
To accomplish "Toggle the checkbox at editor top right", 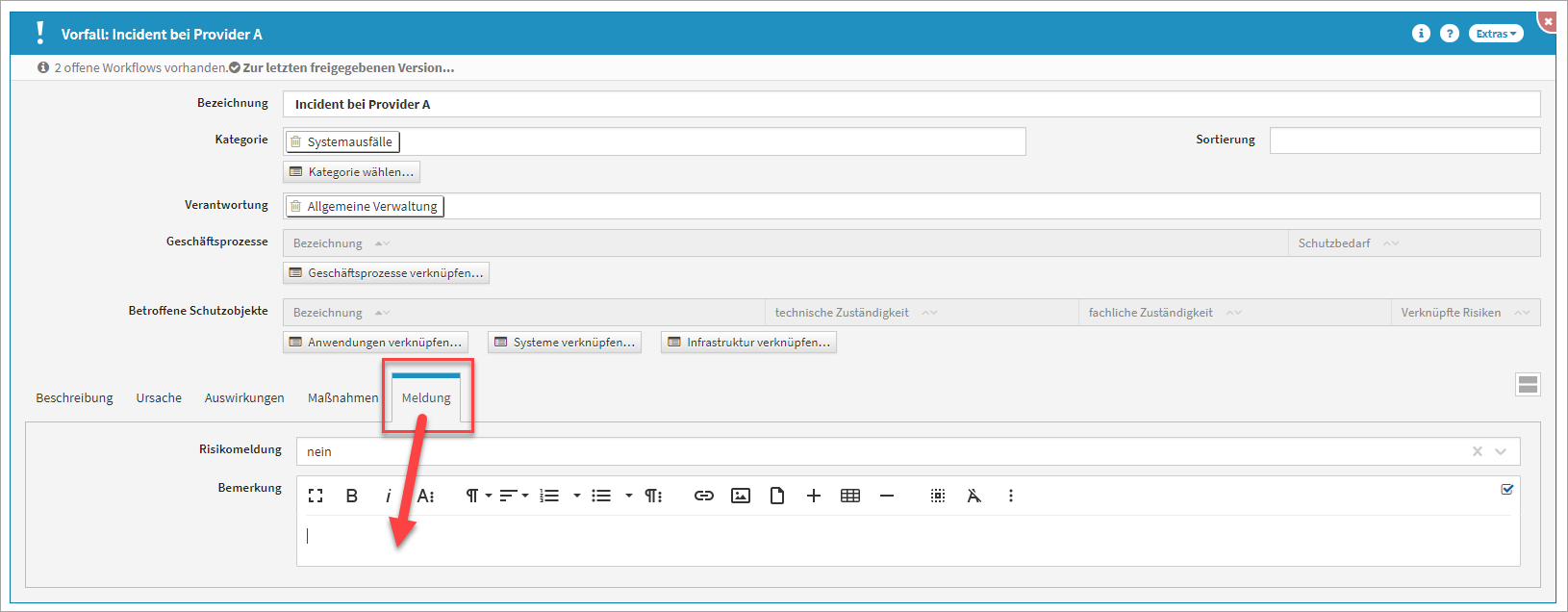I will pyautogui.click(x=1507, y=489).
